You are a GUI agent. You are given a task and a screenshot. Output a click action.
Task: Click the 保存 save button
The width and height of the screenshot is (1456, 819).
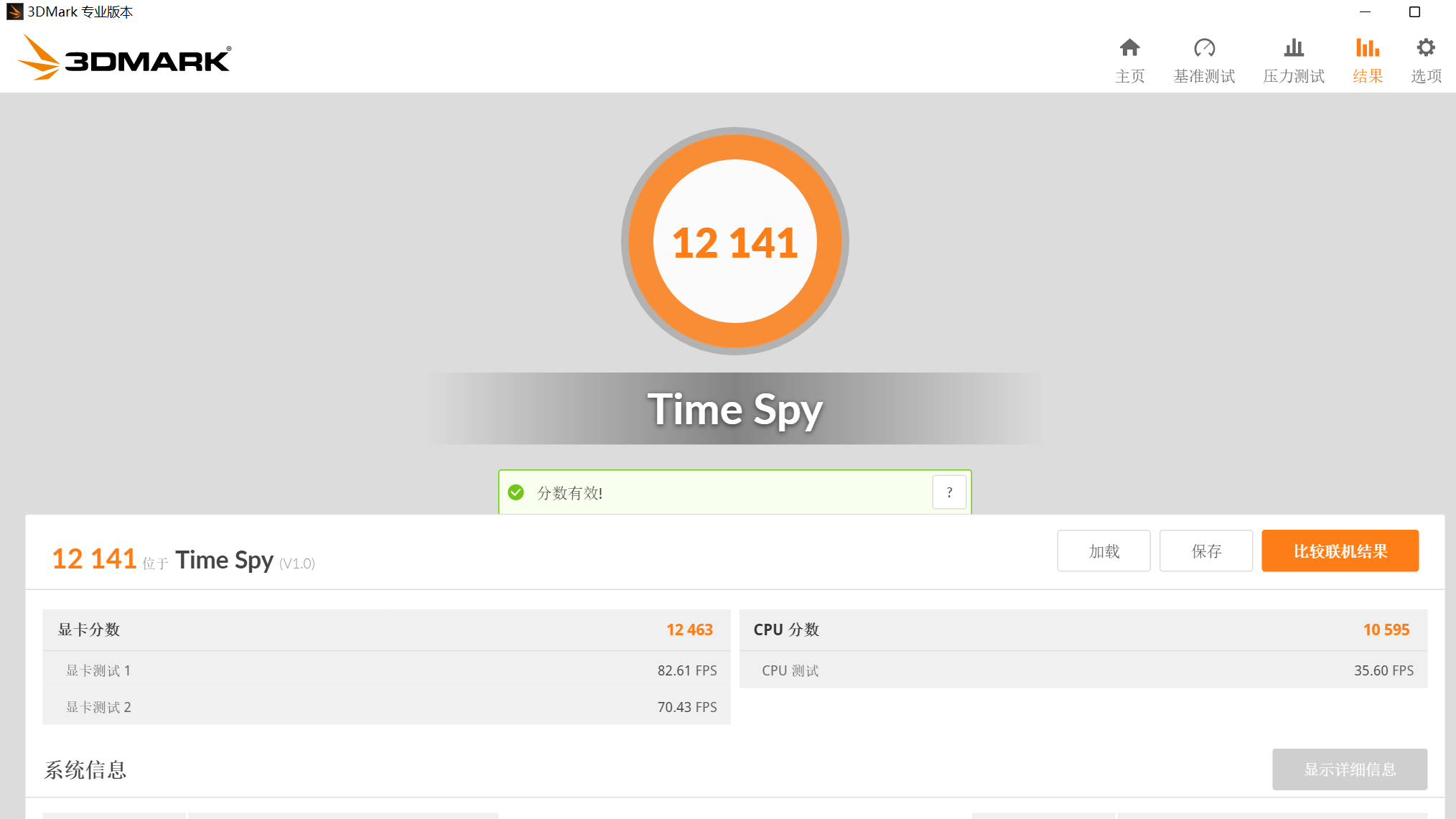1206,551
